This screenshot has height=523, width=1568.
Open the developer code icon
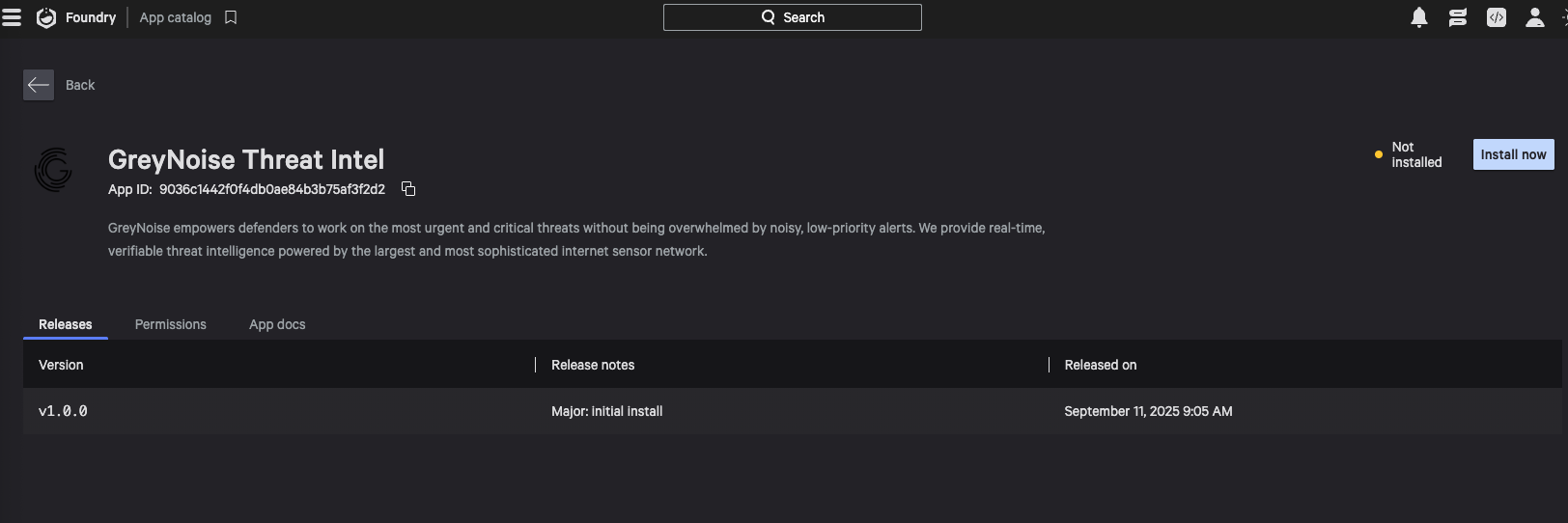[x=1497, y=17]
